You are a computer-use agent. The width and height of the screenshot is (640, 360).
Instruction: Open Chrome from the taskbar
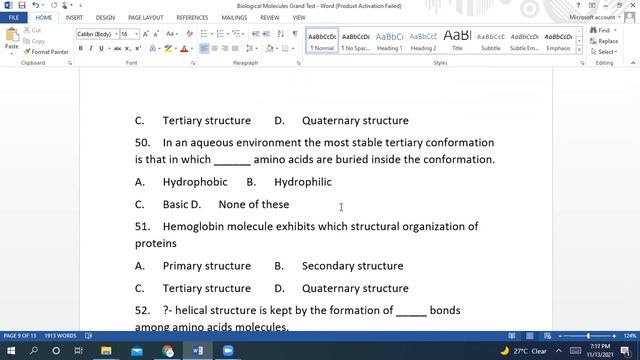point(167,351)
